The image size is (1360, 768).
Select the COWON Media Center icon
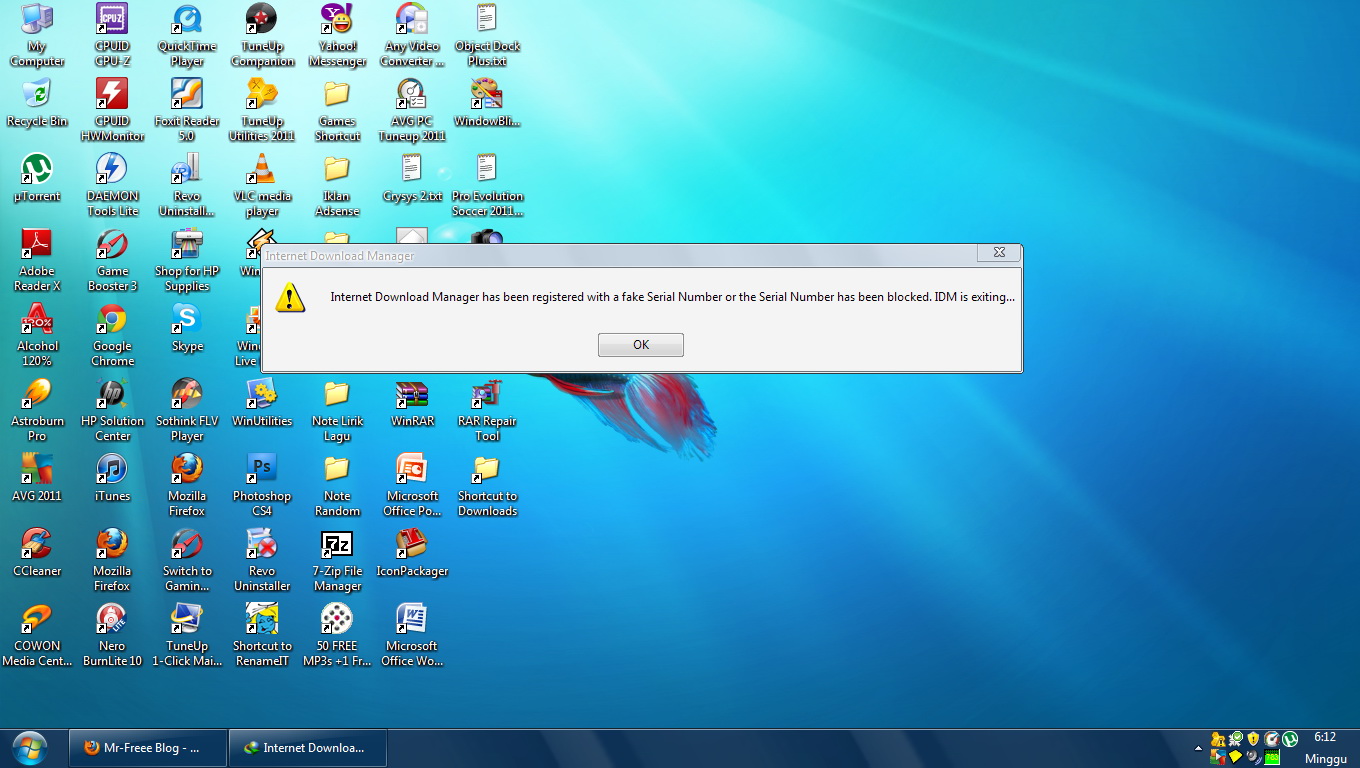pos(37,635)
